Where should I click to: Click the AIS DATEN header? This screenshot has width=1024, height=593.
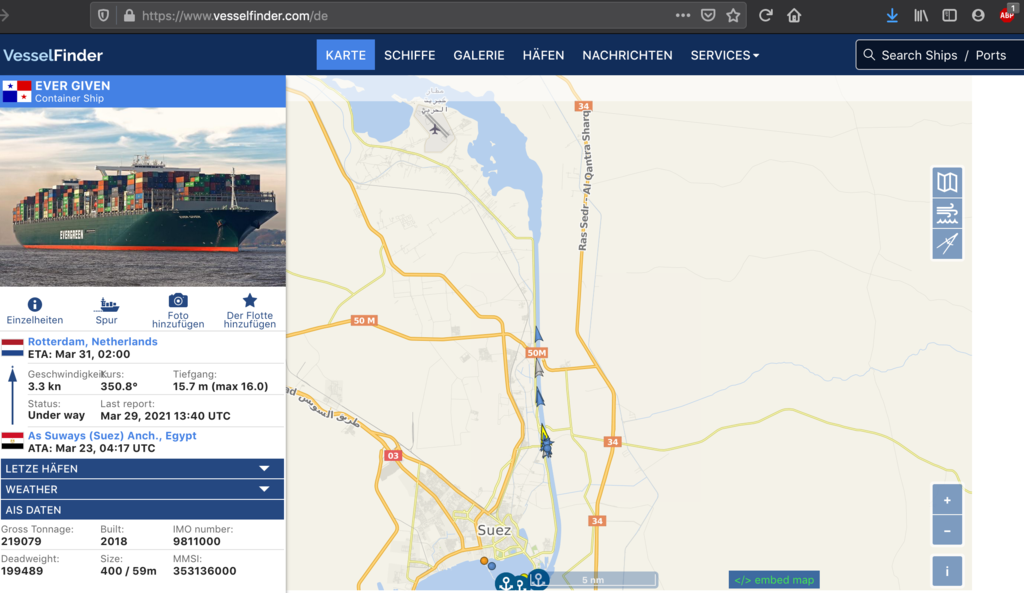(142, 510)
